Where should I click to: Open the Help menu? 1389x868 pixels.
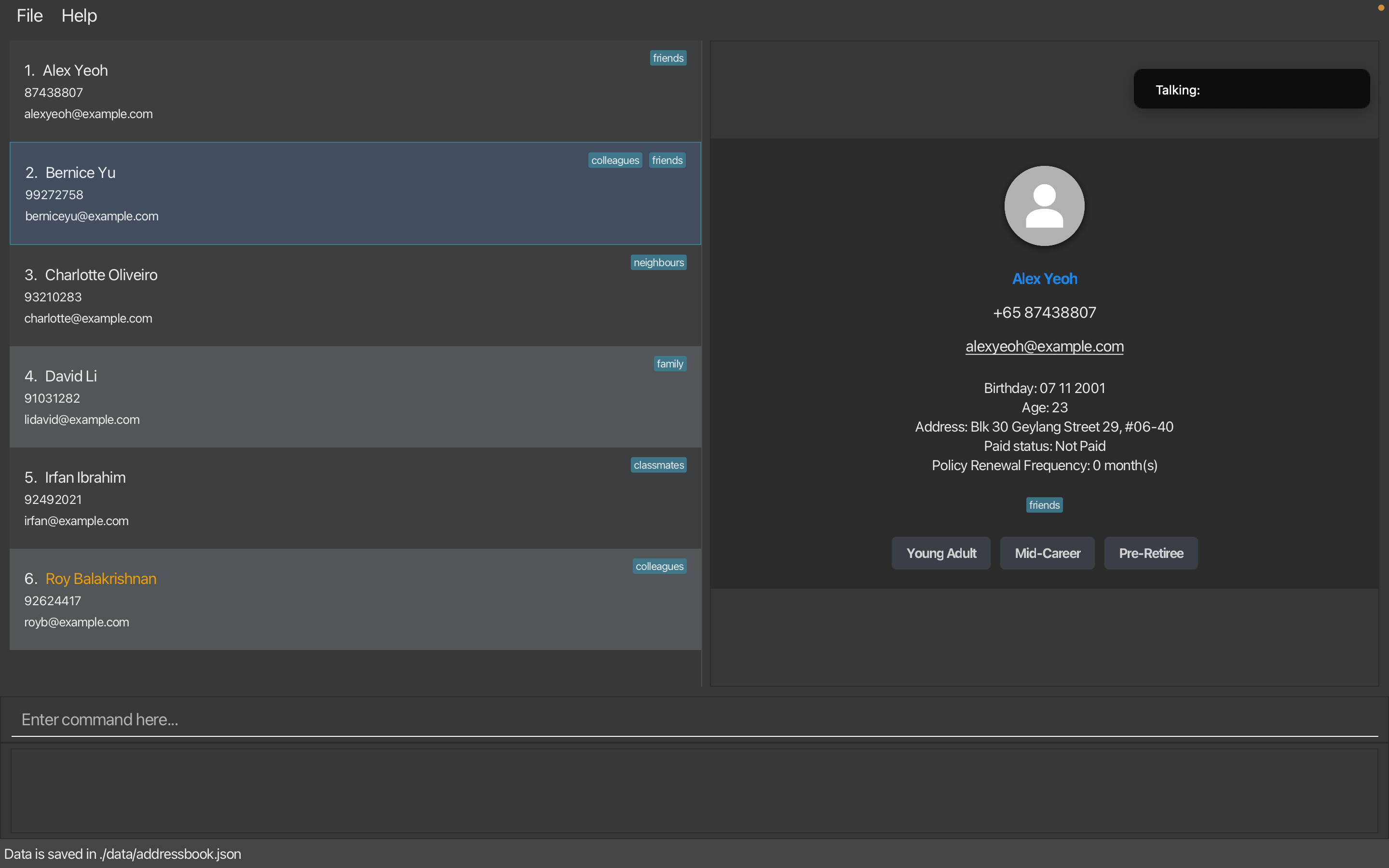[x=79, y=15]
